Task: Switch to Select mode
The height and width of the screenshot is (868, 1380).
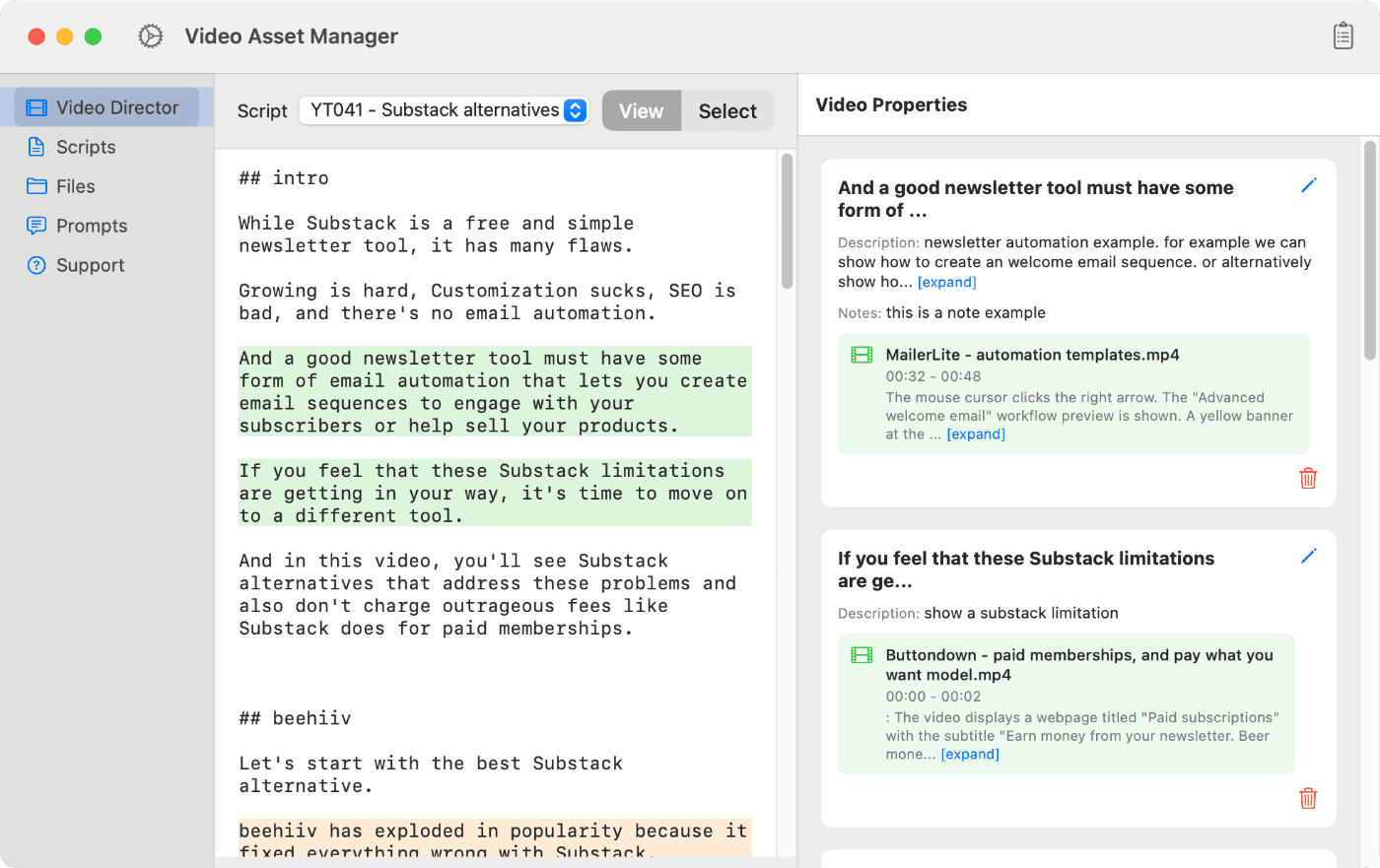Action: point(727,110)
